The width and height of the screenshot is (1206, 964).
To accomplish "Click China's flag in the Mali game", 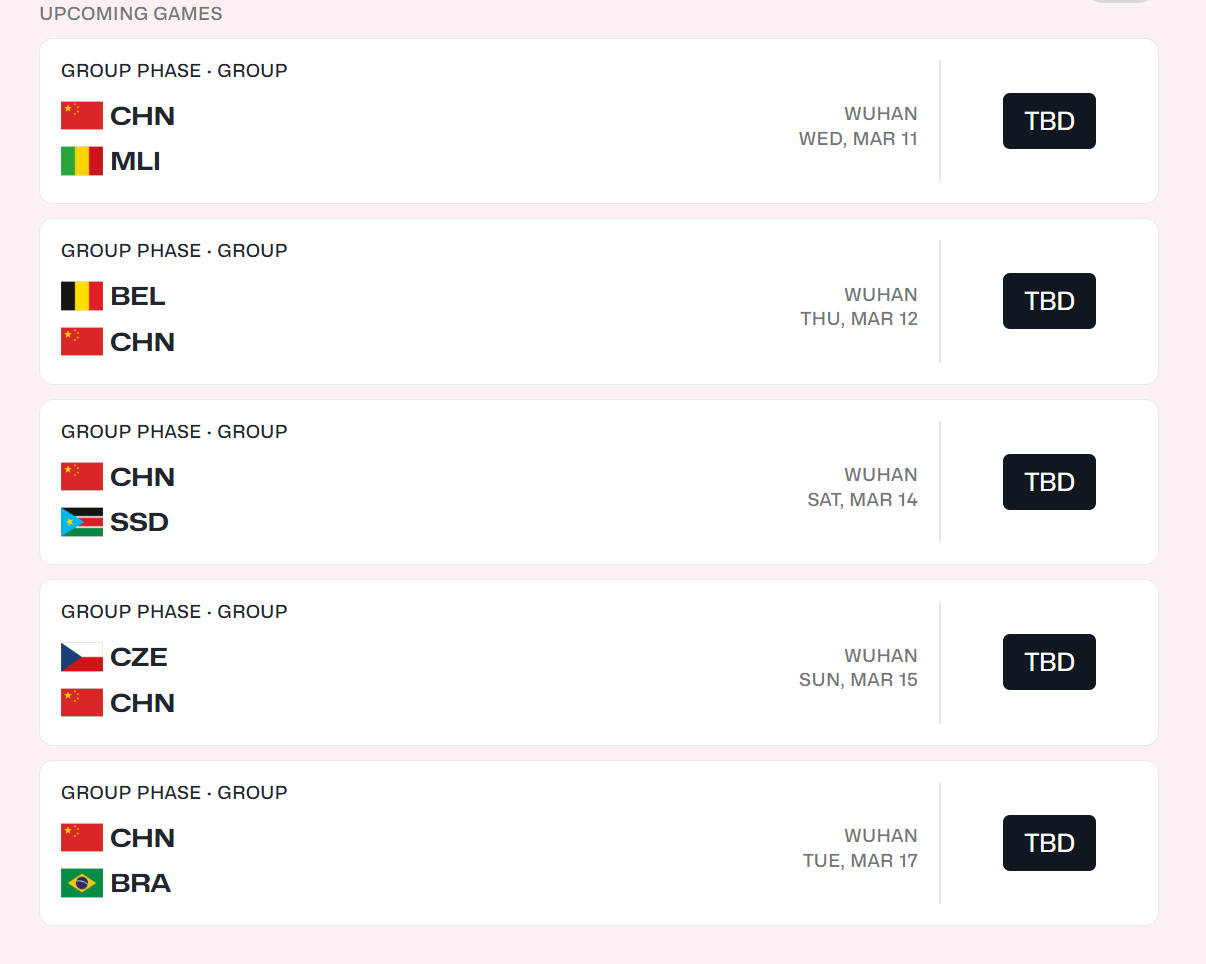I will [82, 116].
